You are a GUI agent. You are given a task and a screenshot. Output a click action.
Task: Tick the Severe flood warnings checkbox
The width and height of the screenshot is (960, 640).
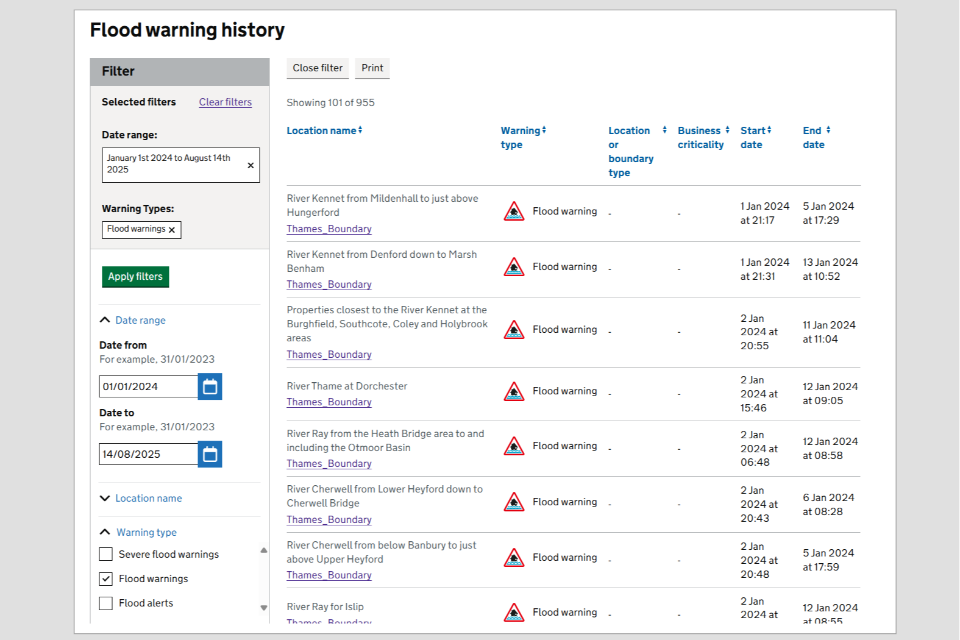point(106,555)
